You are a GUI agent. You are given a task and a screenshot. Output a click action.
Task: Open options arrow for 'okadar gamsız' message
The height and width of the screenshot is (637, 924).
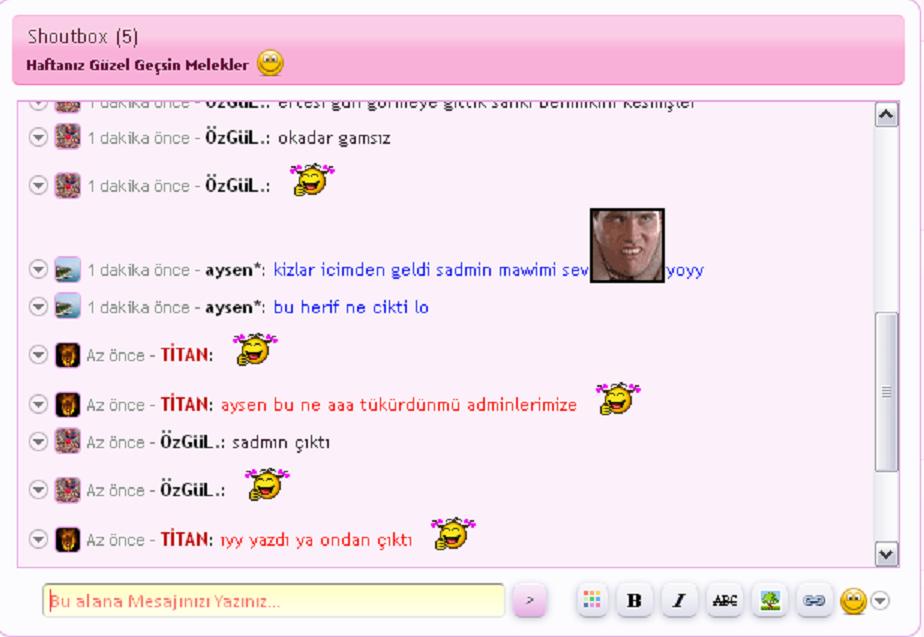click(x=39, y=138)
